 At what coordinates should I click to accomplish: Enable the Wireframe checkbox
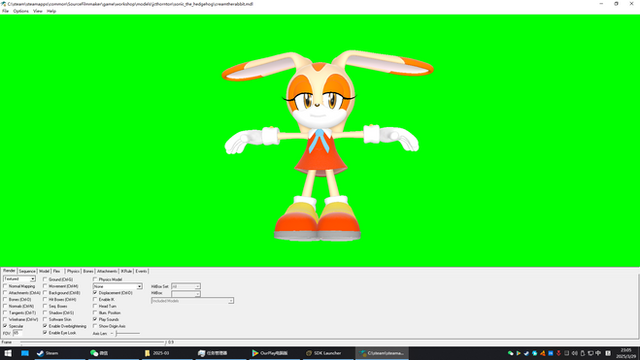point(5,319)
